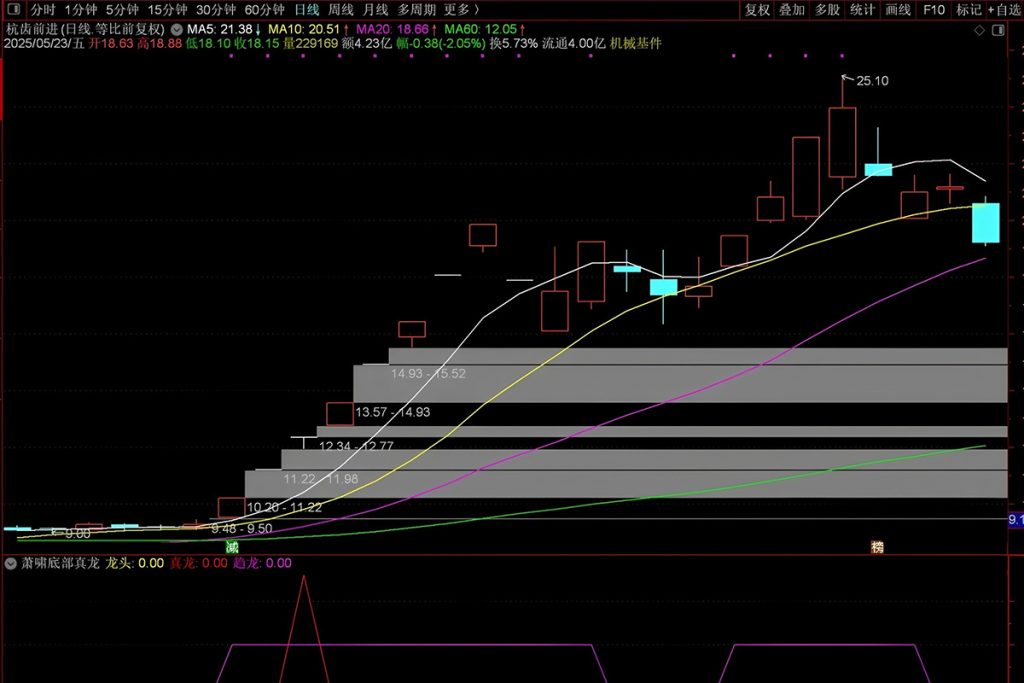Select the 60分钟 period tab
This screenshot has height=683, width=1024.
click(x=265, y=10)
